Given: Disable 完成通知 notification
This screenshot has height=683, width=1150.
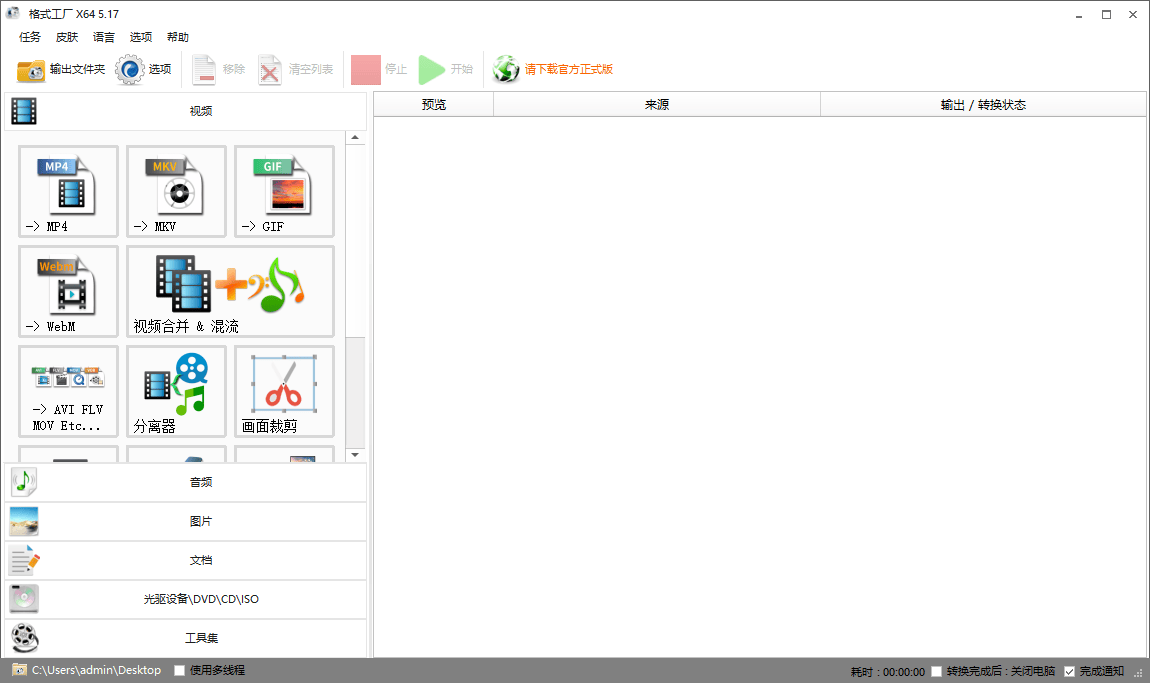Looking at the screenshot, I should click(1069, 670).
